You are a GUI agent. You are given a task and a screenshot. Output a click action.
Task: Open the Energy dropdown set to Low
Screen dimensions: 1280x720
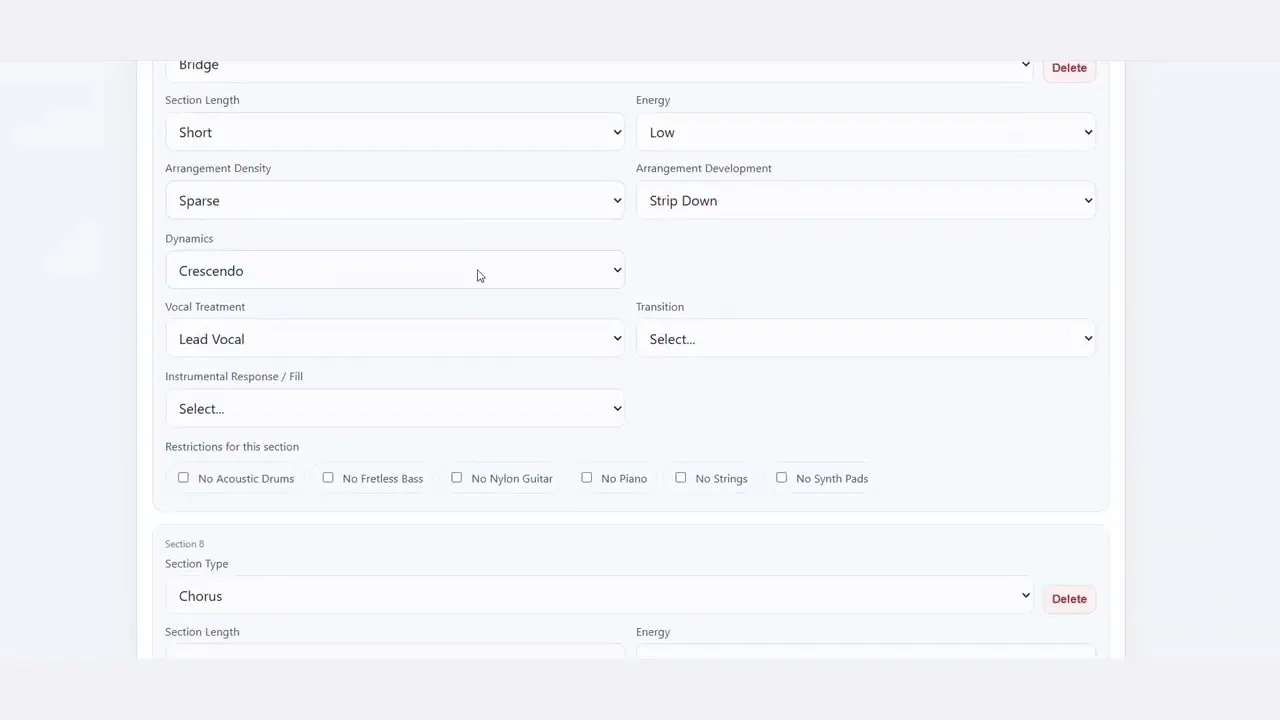pos(866,132)
